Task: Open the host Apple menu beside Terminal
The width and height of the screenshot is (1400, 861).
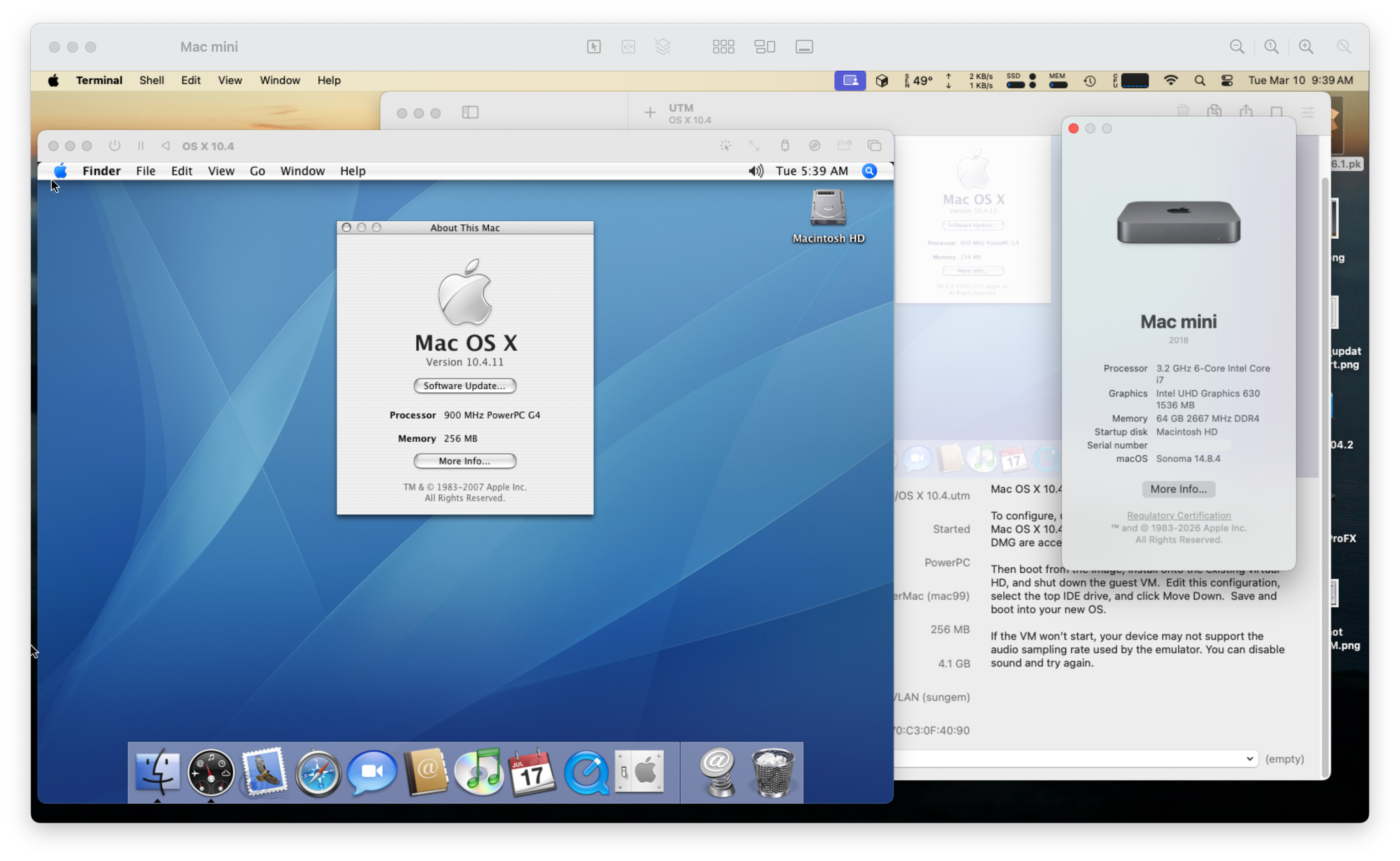Action: [x=53, y=80]
